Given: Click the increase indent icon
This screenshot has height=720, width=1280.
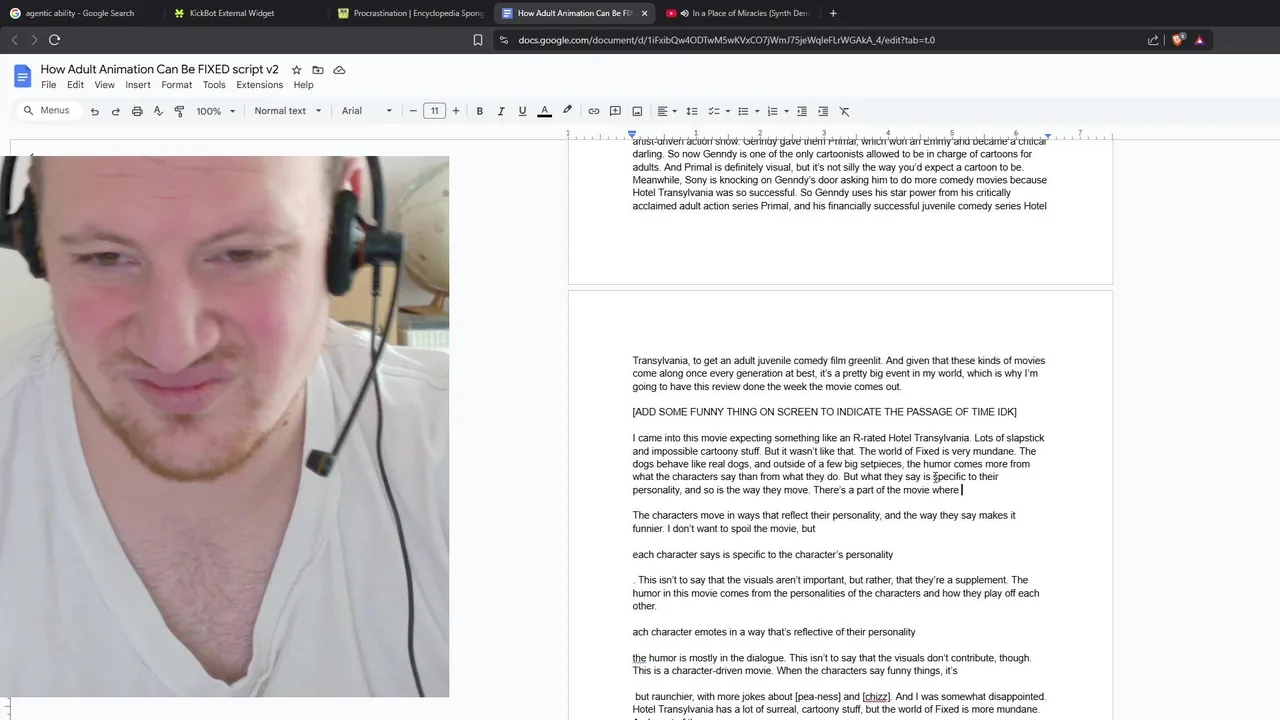Looking at the screenshot, I should pyautogui.click(x=823, y=111).
